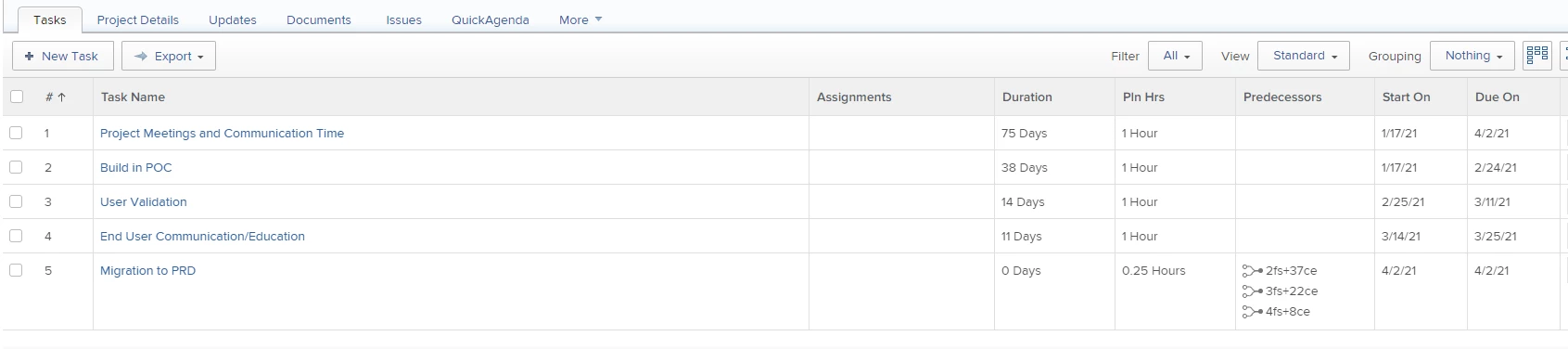Screen dimensions: 1568x349
Task: Open the More tab menu
Action: pos(580,19)
